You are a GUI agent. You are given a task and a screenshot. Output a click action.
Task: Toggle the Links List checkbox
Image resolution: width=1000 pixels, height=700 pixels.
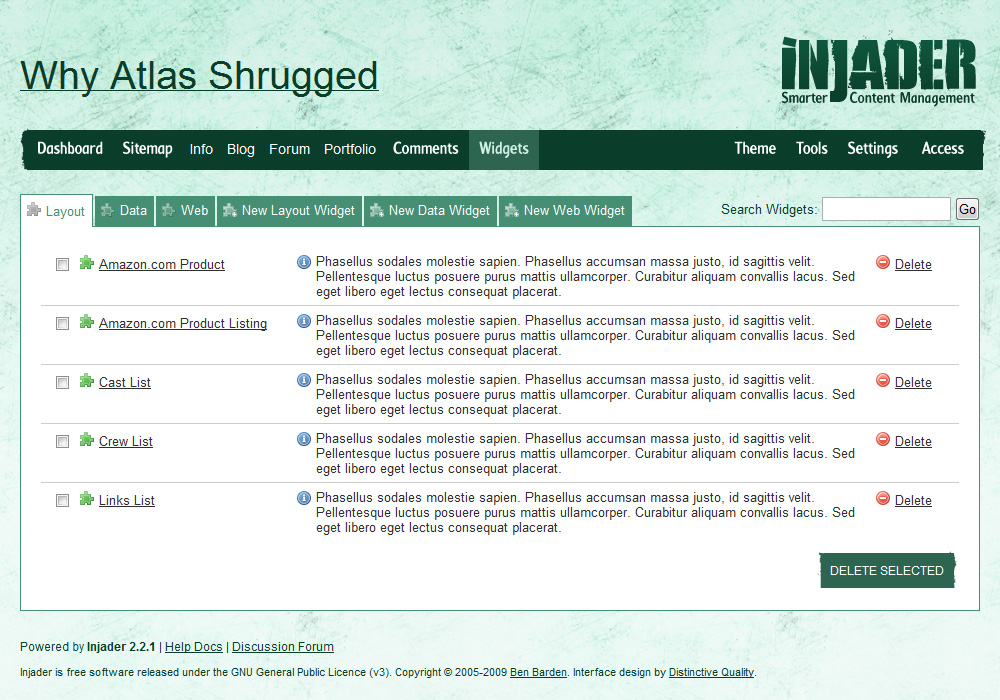62,500
